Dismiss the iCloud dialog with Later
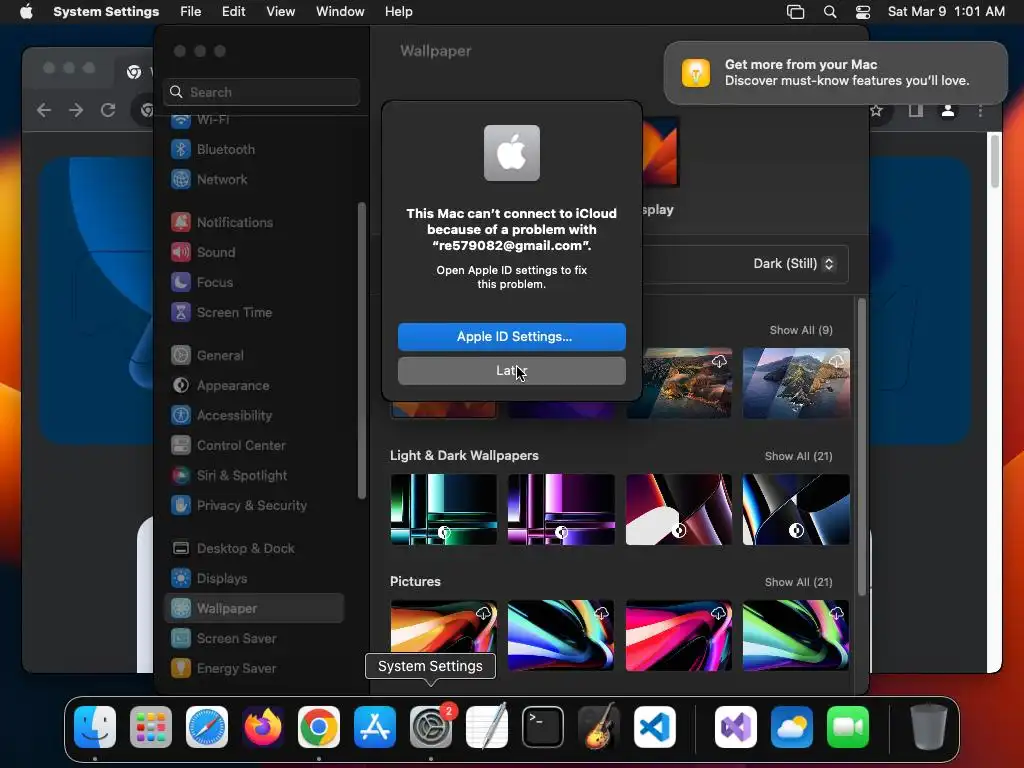Viewport: 1024px width, 768px height. coord(511,370)
